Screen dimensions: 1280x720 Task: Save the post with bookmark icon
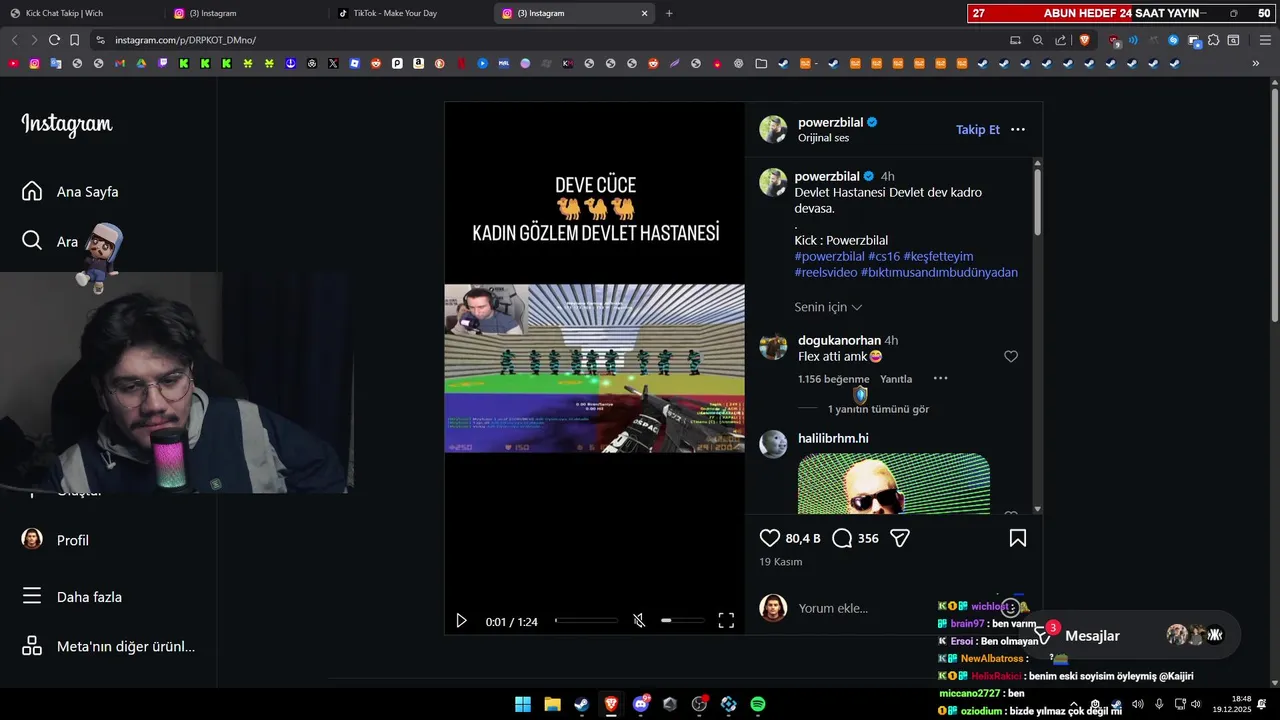click(1018, 538)
